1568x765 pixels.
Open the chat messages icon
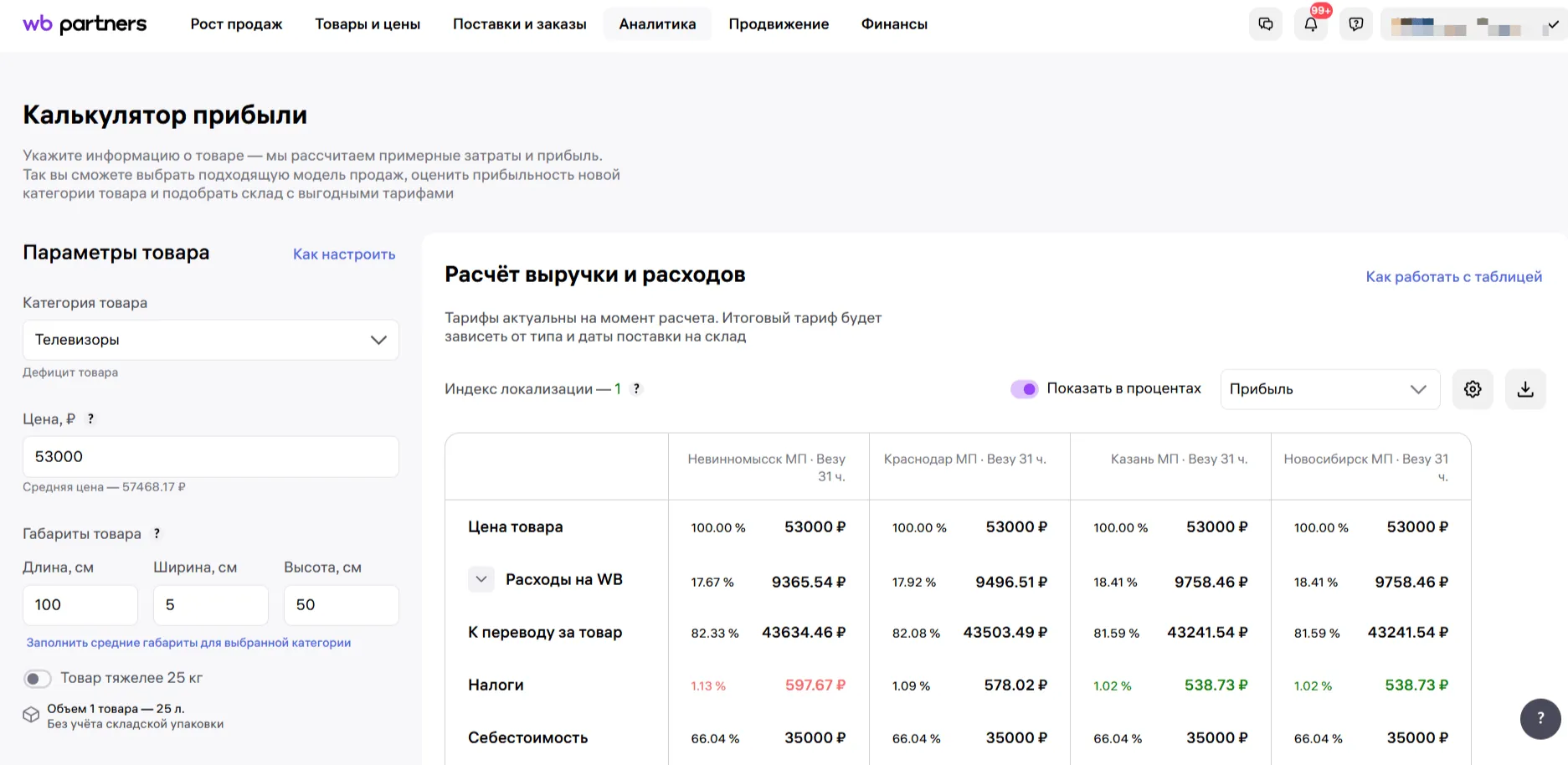1265,24
